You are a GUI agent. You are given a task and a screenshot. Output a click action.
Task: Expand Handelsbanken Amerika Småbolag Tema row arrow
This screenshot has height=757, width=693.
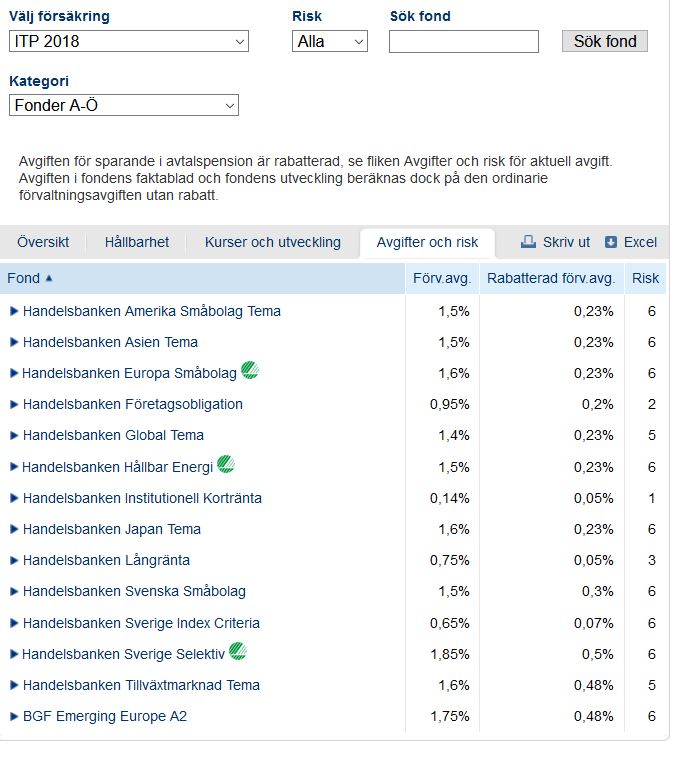tap(14, 311)
